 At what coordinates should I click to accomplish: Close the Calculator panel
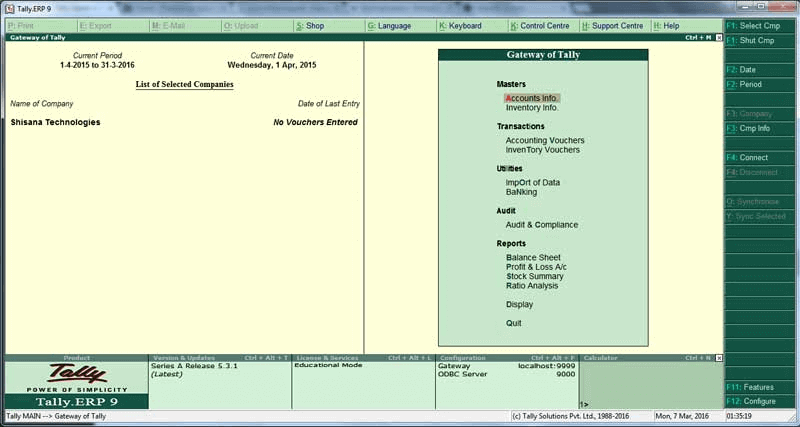[719, 358]
